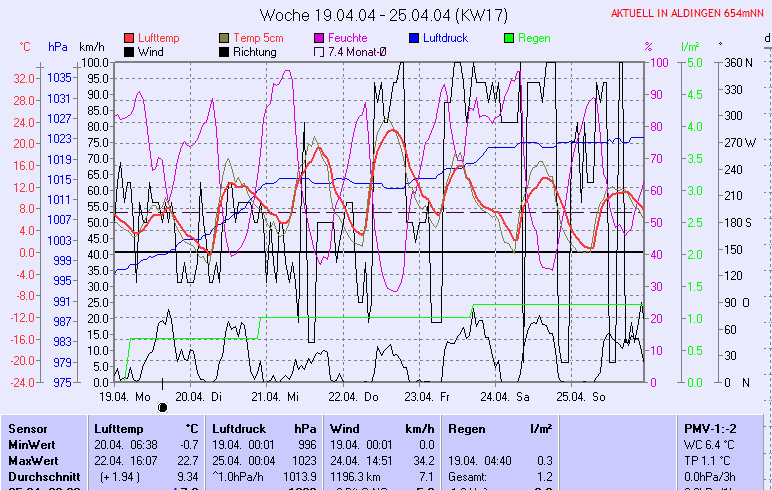This screenshot has height=490, width=772.
Task: Click the black Richtung legend square
Action: (x=224, y=51)
